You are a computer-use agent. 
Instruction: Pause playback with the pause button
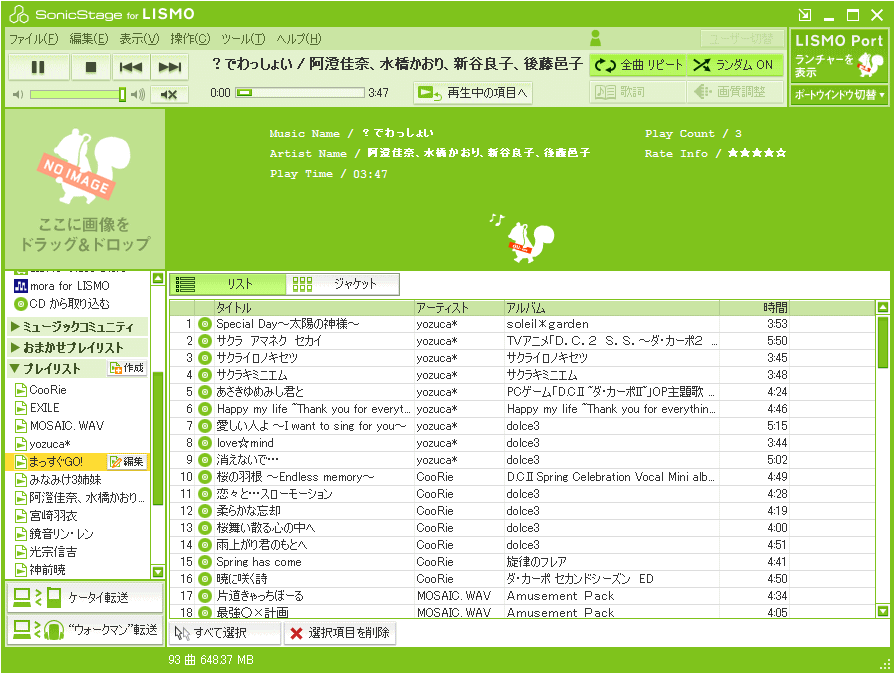click(x=38, y=67)
